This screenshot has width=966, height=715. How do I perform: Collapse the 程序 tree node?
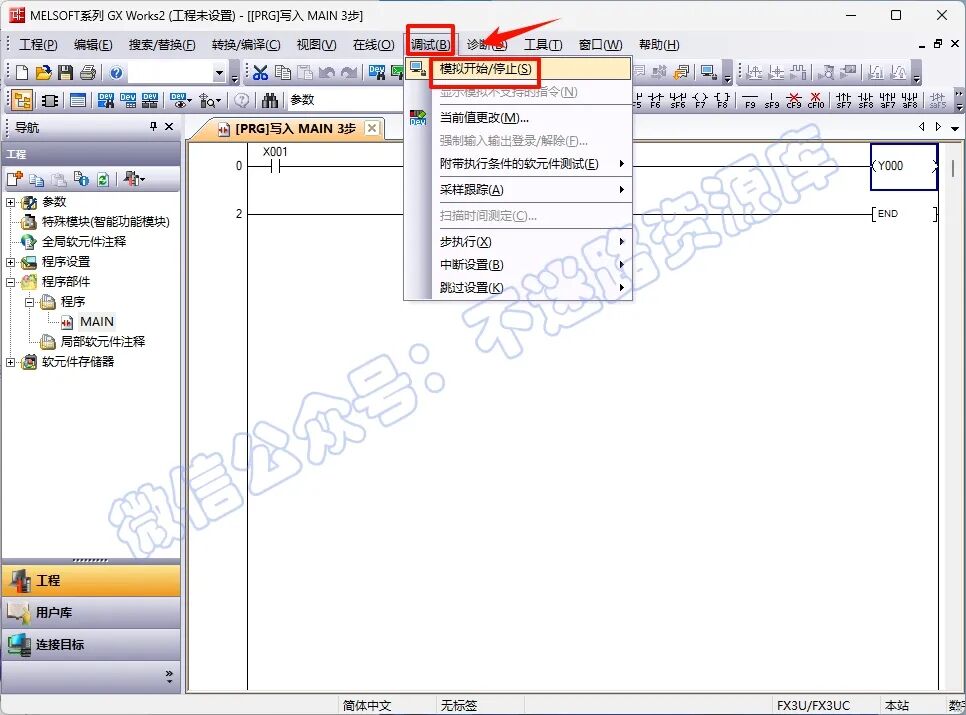30,302
